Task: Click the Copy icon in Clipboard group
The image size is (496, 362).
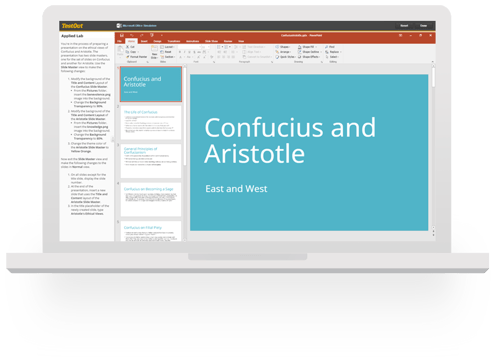Action: (128, 52)
